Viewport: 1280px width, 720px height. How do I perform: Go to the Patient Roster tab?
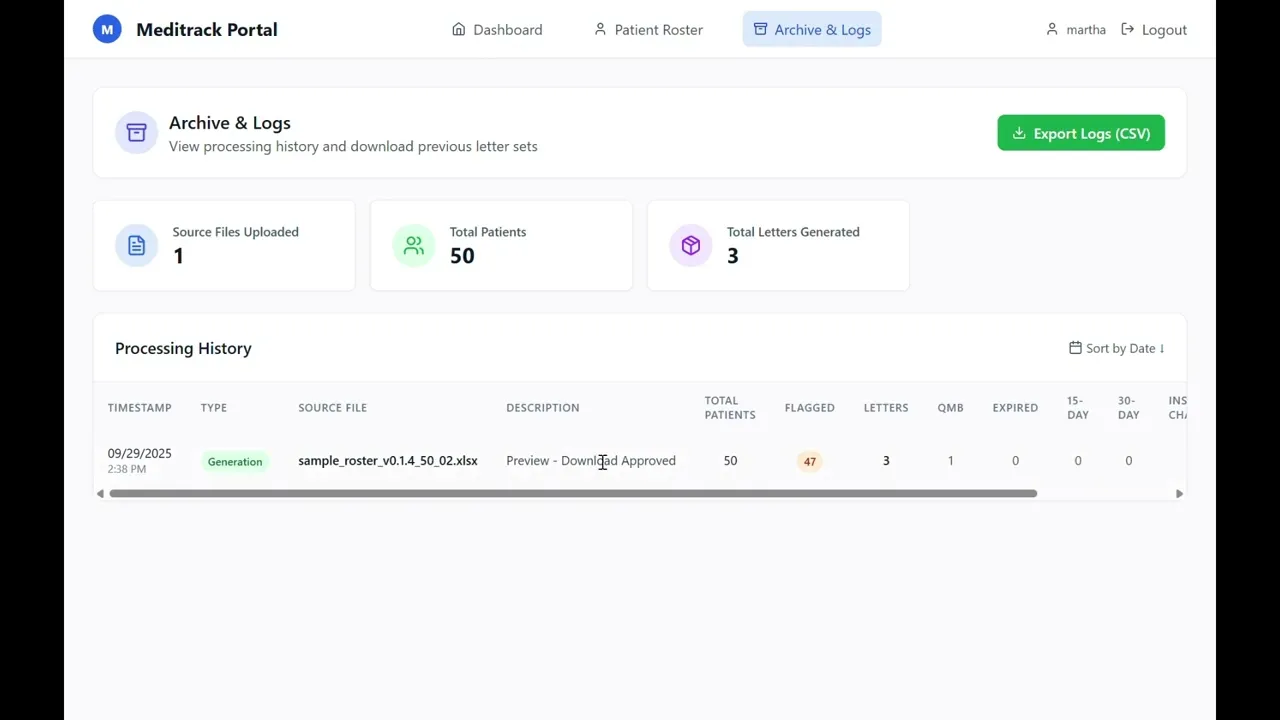tap(648, 30)
